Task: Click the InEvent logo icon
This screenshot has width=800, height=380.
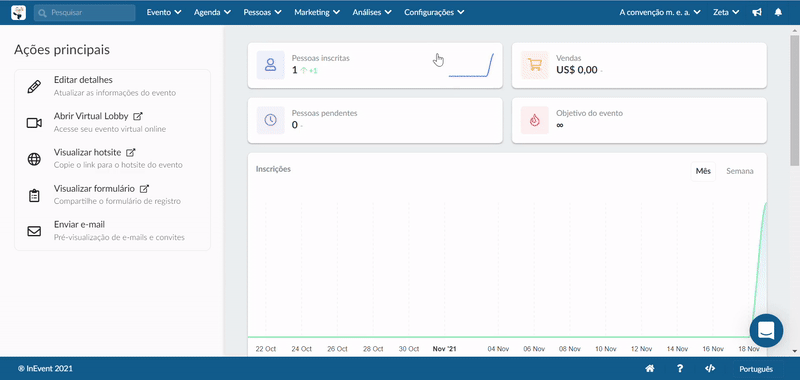Action: click(18, 12)
